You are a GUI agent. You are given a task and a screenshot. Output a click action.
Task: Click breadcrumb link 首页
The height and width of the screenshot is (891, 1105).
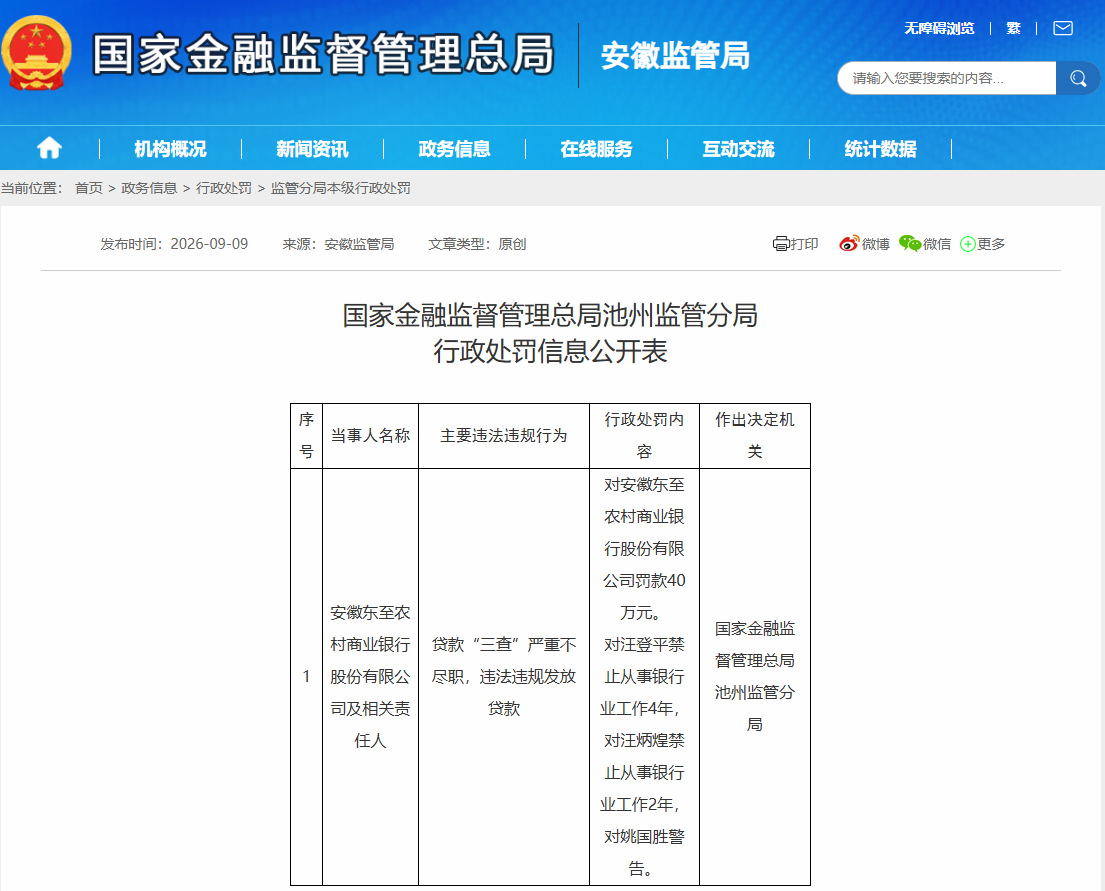[x=89, y=188]
